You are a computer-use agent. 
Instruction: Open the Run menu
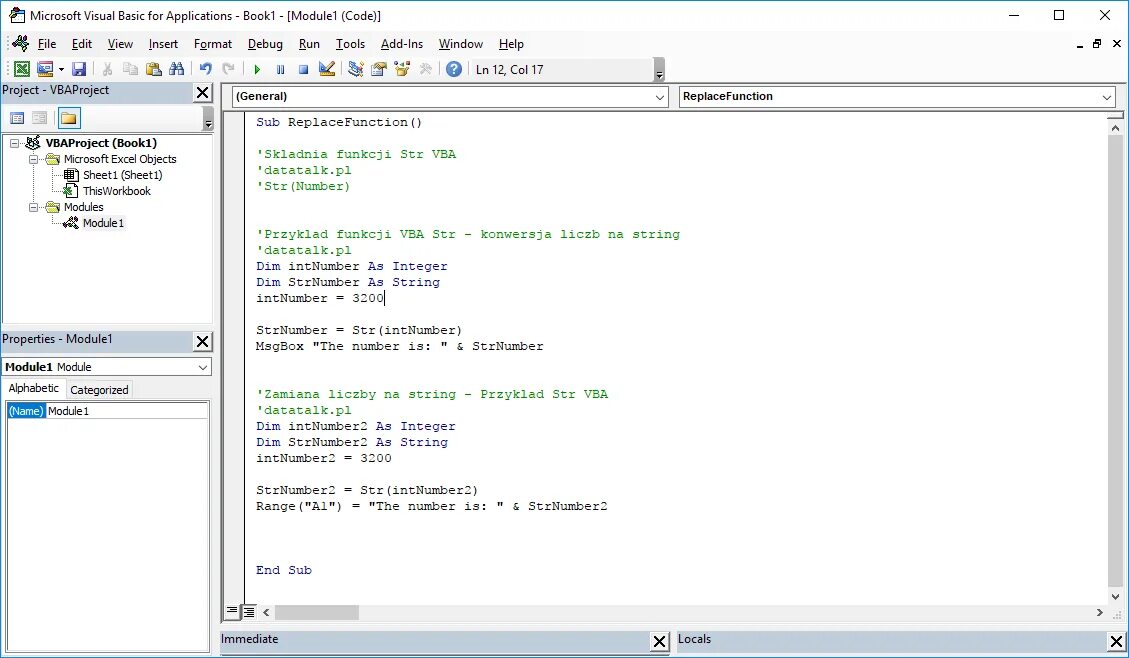coord(309,44)
